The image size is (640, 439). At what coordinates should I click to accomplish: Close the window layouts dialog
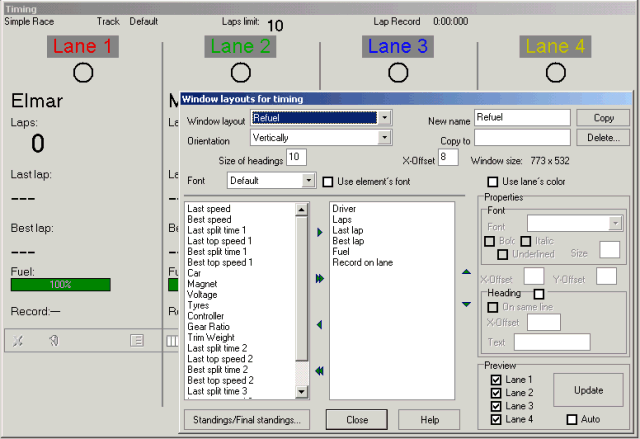pyautogui.click(x=357, y=420)
